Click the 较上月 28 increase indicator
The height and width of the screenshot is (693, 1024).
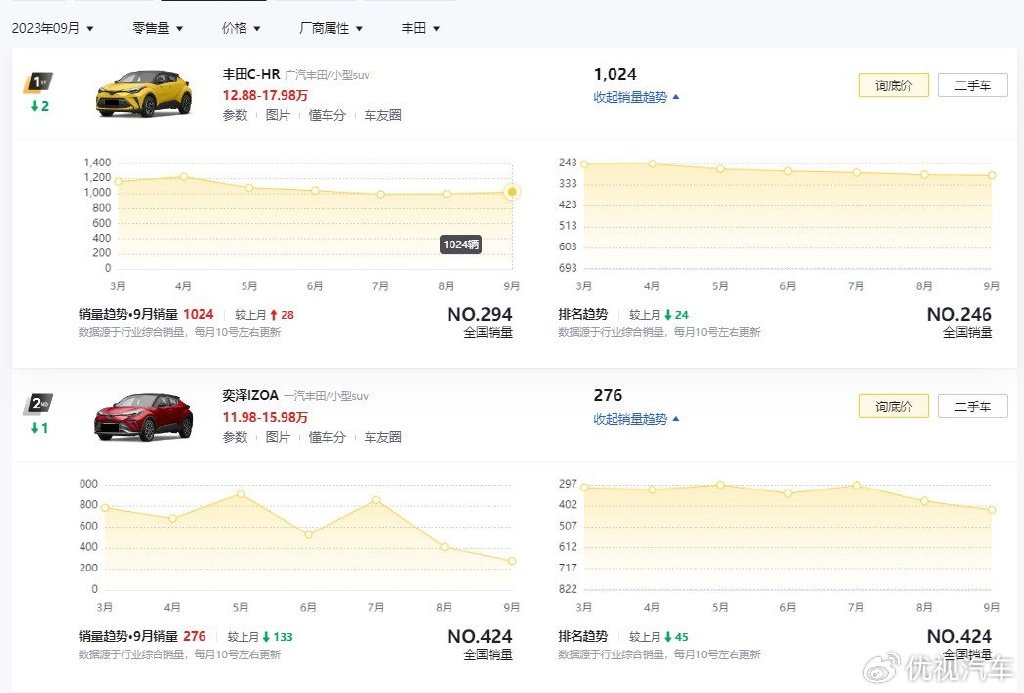264,315
